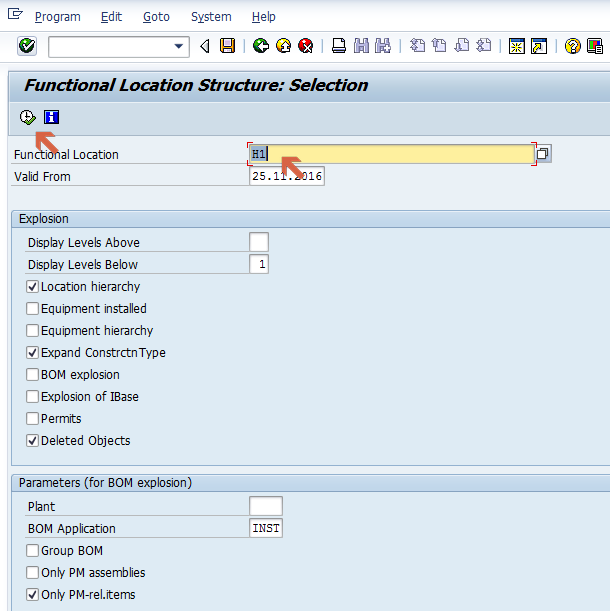Click the Valid From date field
The width and height of the screenshot is (610, 611).
pos(287,176)
